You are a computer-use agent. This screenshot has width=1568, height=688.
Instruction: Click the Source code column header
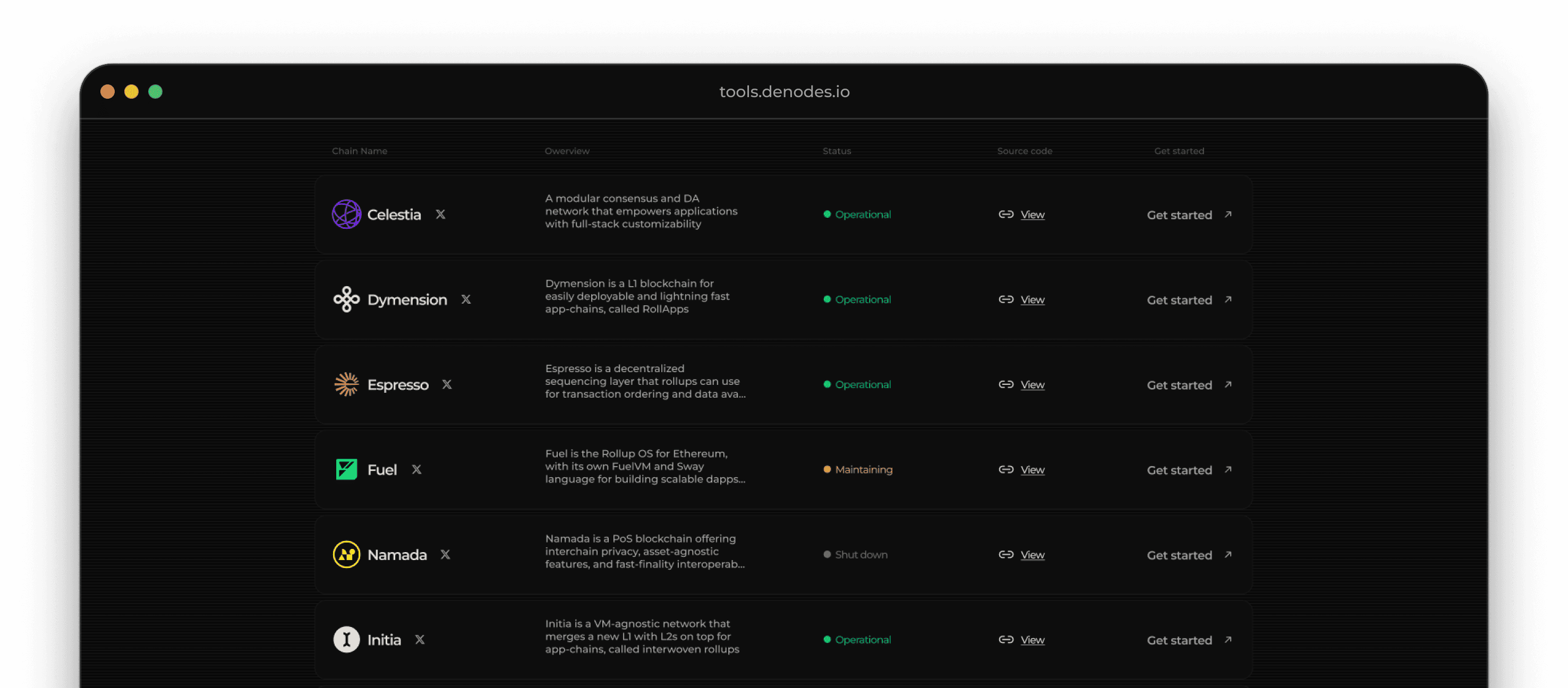tap(1025, 151)
